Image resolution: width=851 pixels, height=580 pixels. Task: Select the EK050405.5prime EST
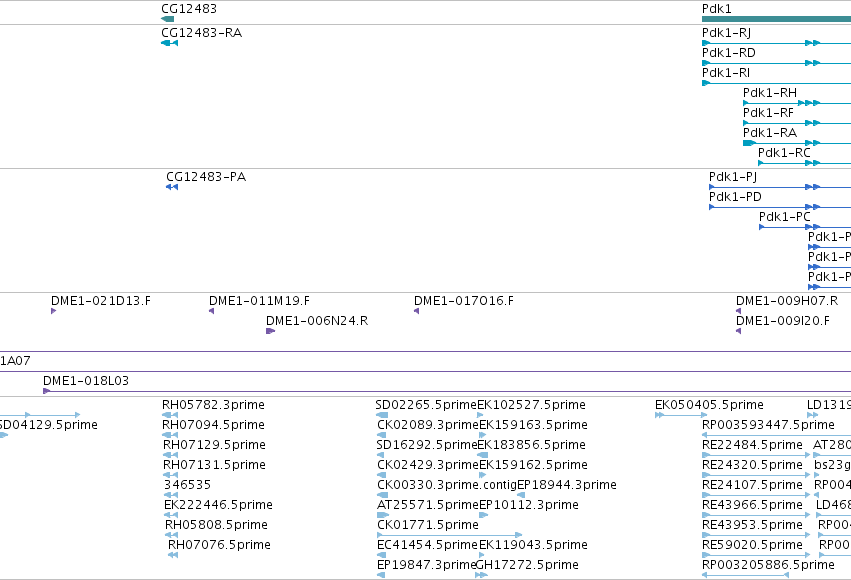pos(709,405)
